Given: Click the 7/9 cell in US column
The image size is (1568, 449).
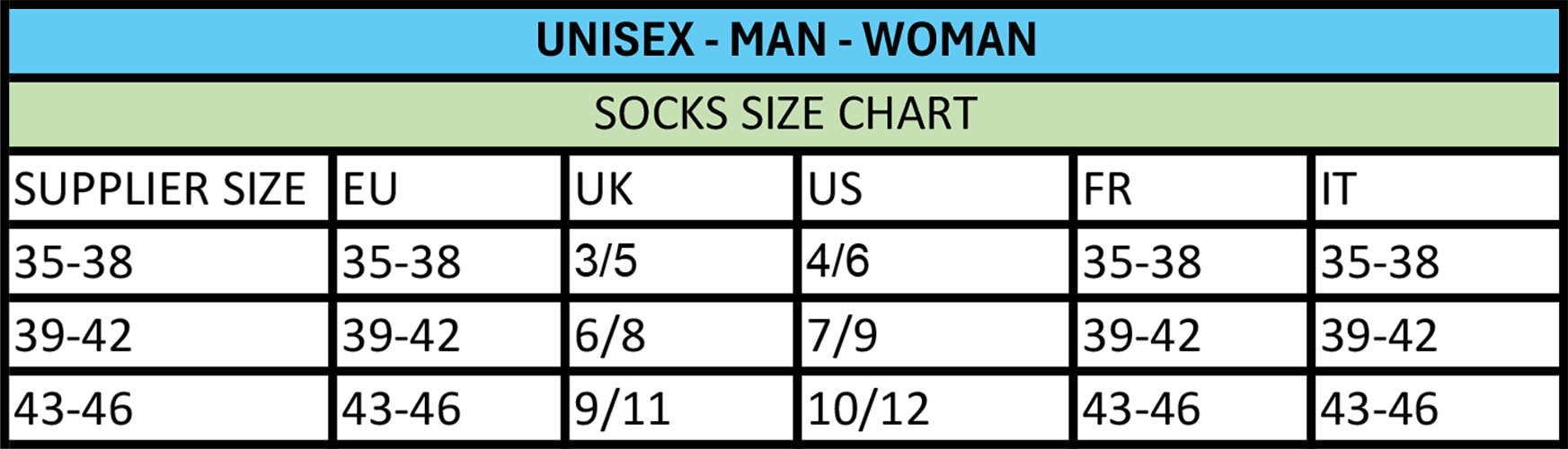Looking at the screenshot, I should [x=842, y=335].
